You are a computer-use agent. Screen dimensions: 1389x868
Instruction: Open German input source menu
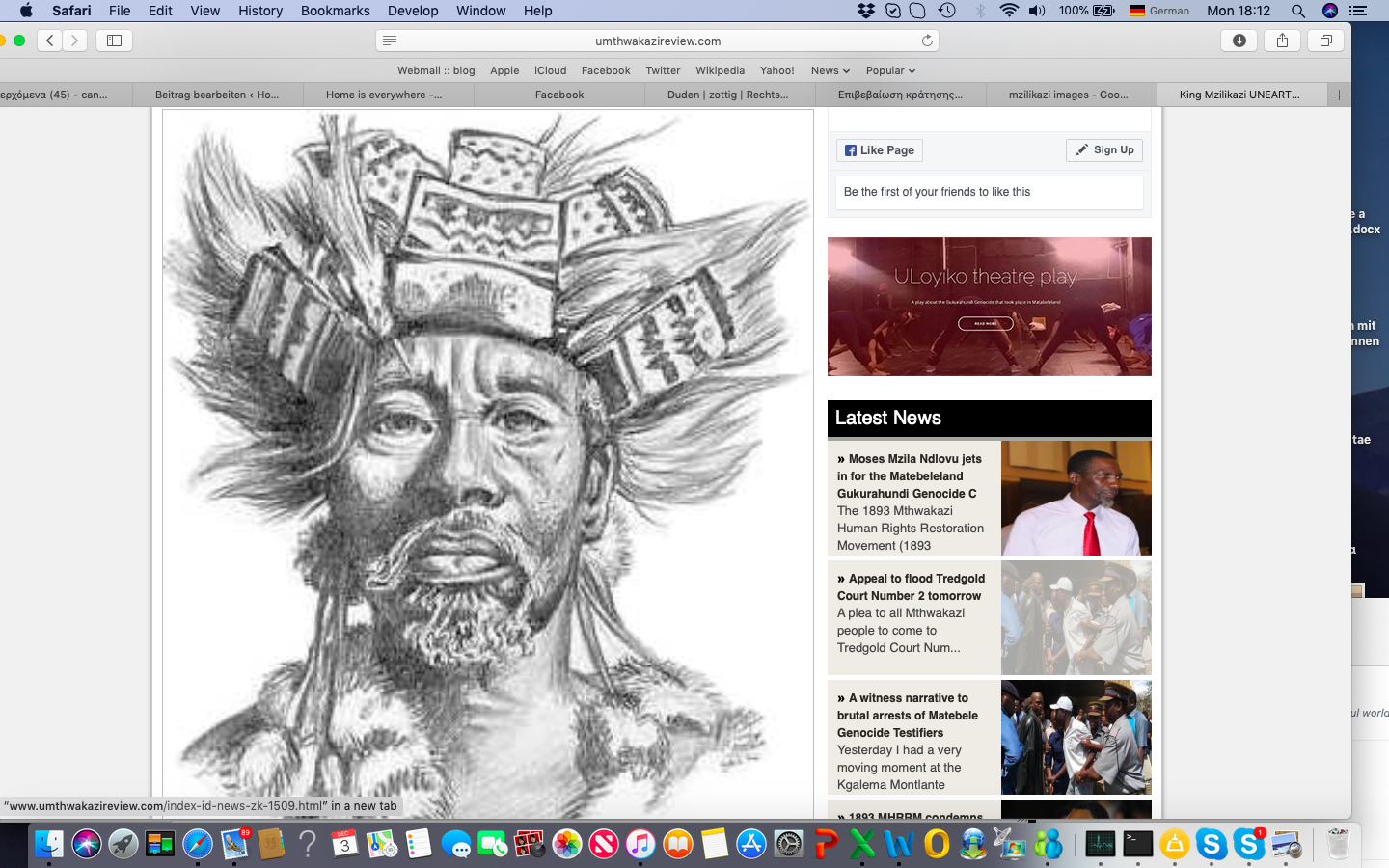(x=1159, y=11)
